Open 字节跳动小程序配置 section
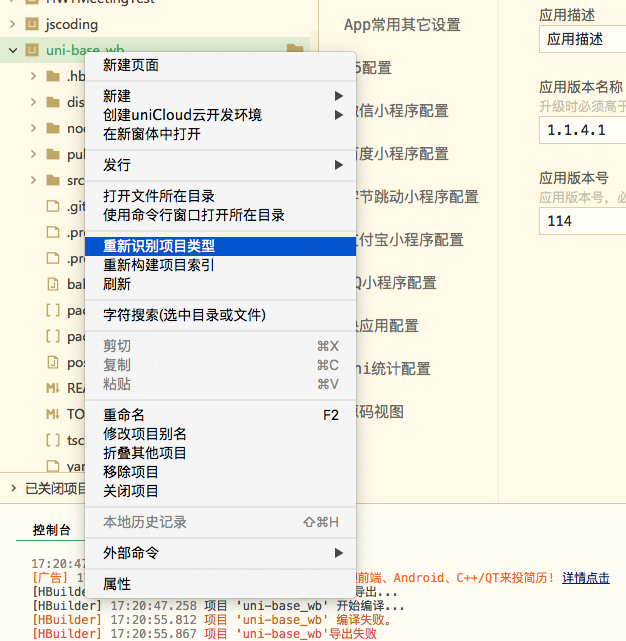 click(x=417, y=197)
